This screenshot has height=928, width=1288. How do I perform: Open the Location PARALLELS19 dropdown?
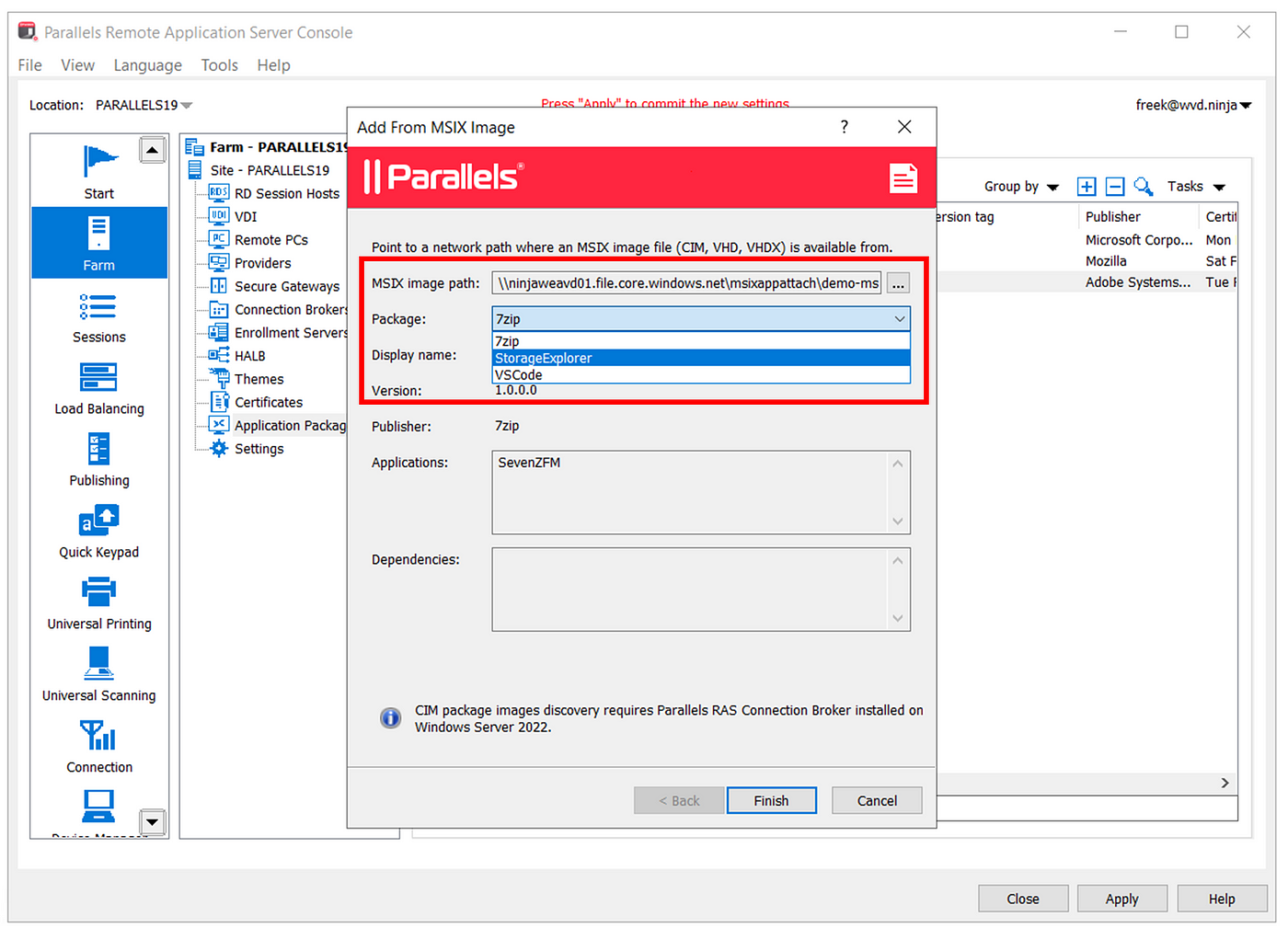[144, 105]
